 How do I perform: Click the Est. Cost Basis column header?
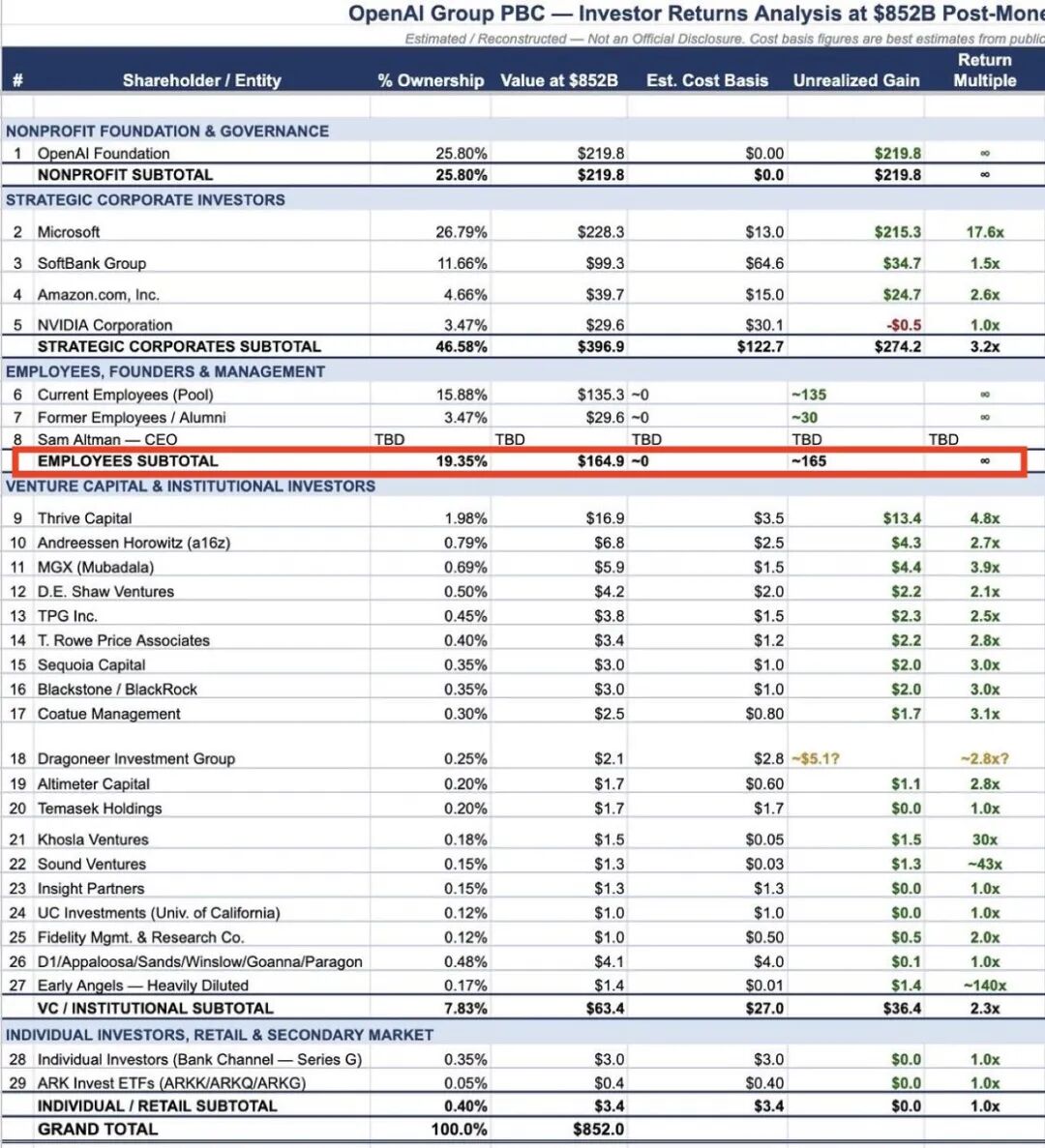706,80
